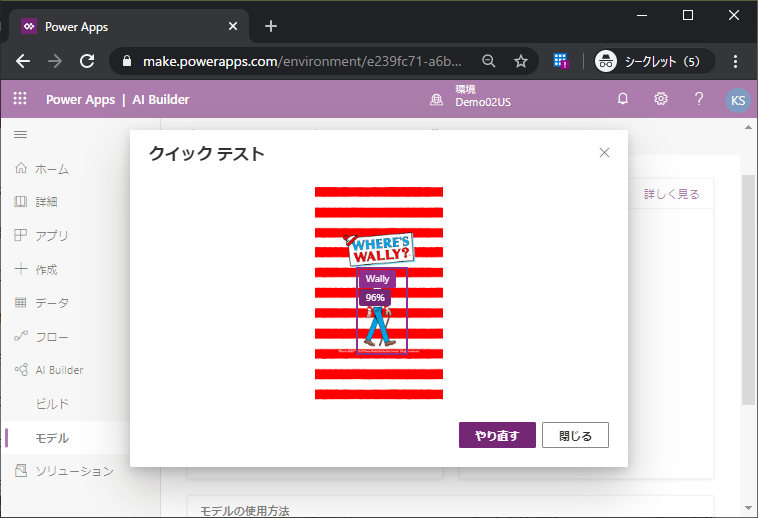Open the KS account avatar
The image size is (758, 518).
click(738, 100)
